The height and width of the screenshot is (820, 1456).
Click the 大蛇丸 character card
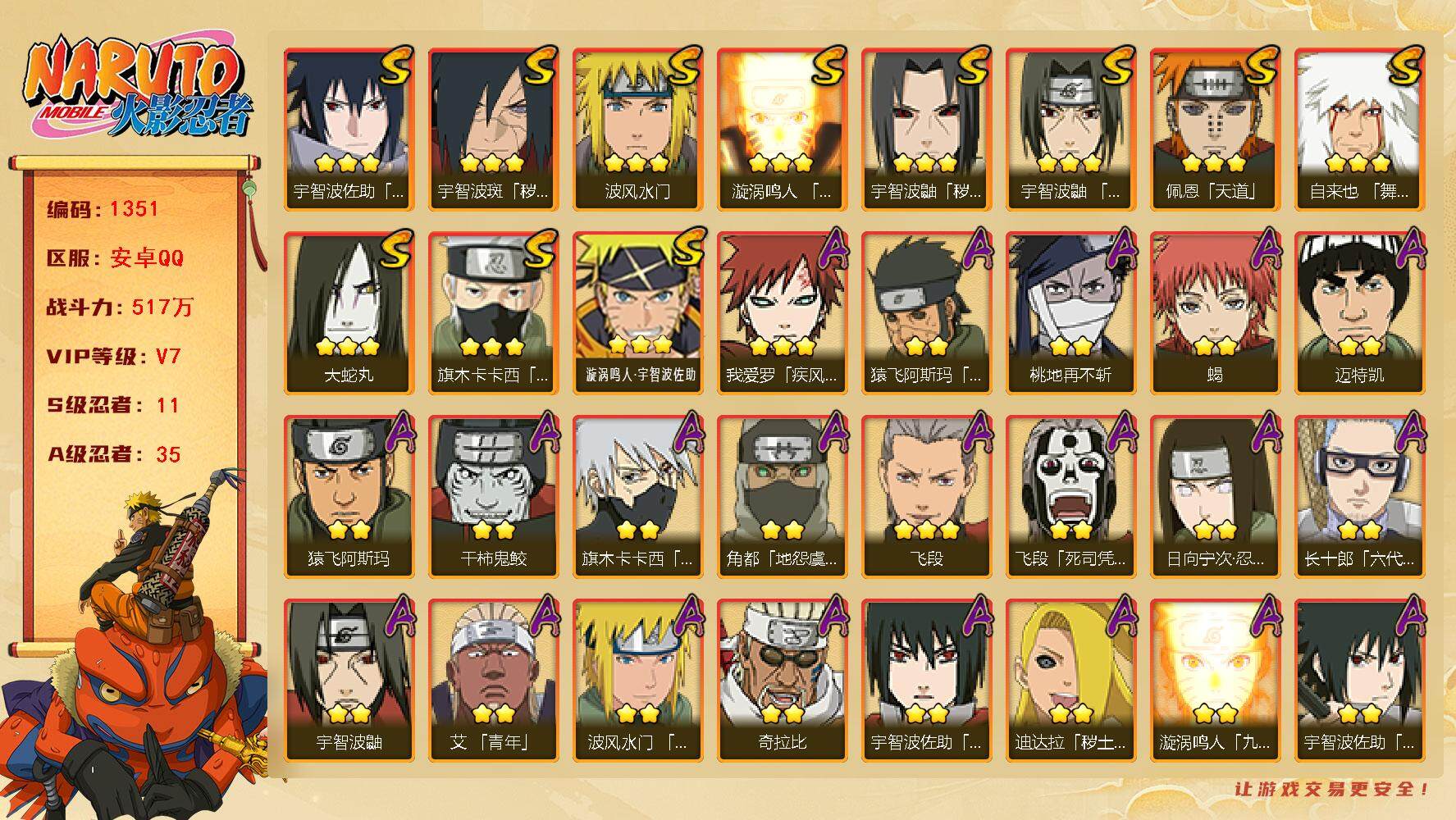coord(349,312)
